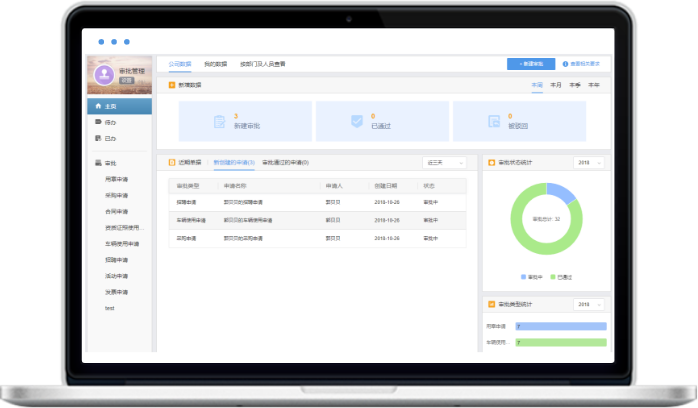Open the 2018 year dropdown for 审批状态统计

[x=589, y=163]
